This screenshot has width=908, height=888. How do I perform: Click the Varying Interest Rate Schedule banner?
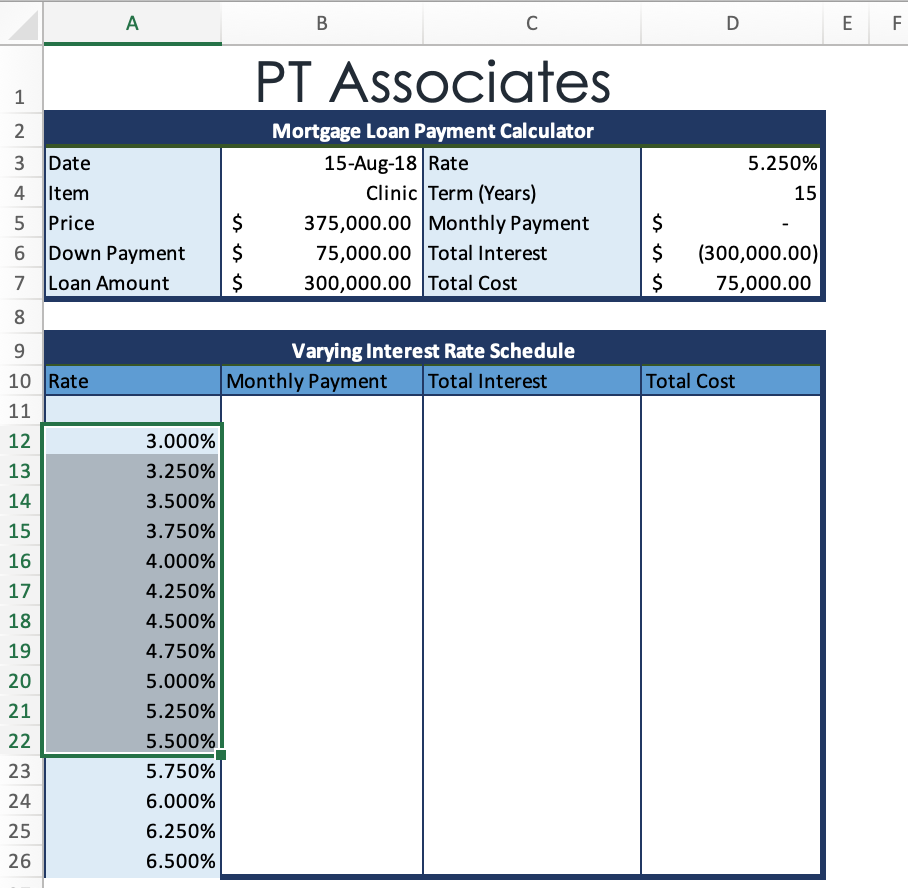(434, 351)
